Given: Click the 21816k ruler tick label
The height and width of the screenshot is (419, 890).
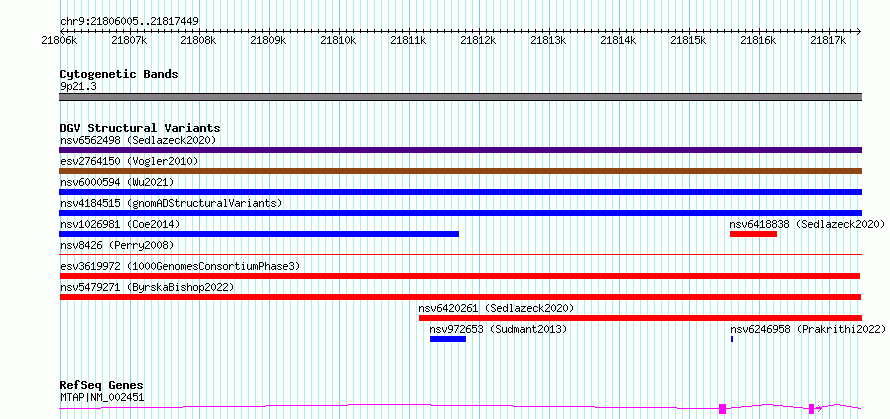Looking at the screenshot, I should pyautogui.click(x=759, y=40).
